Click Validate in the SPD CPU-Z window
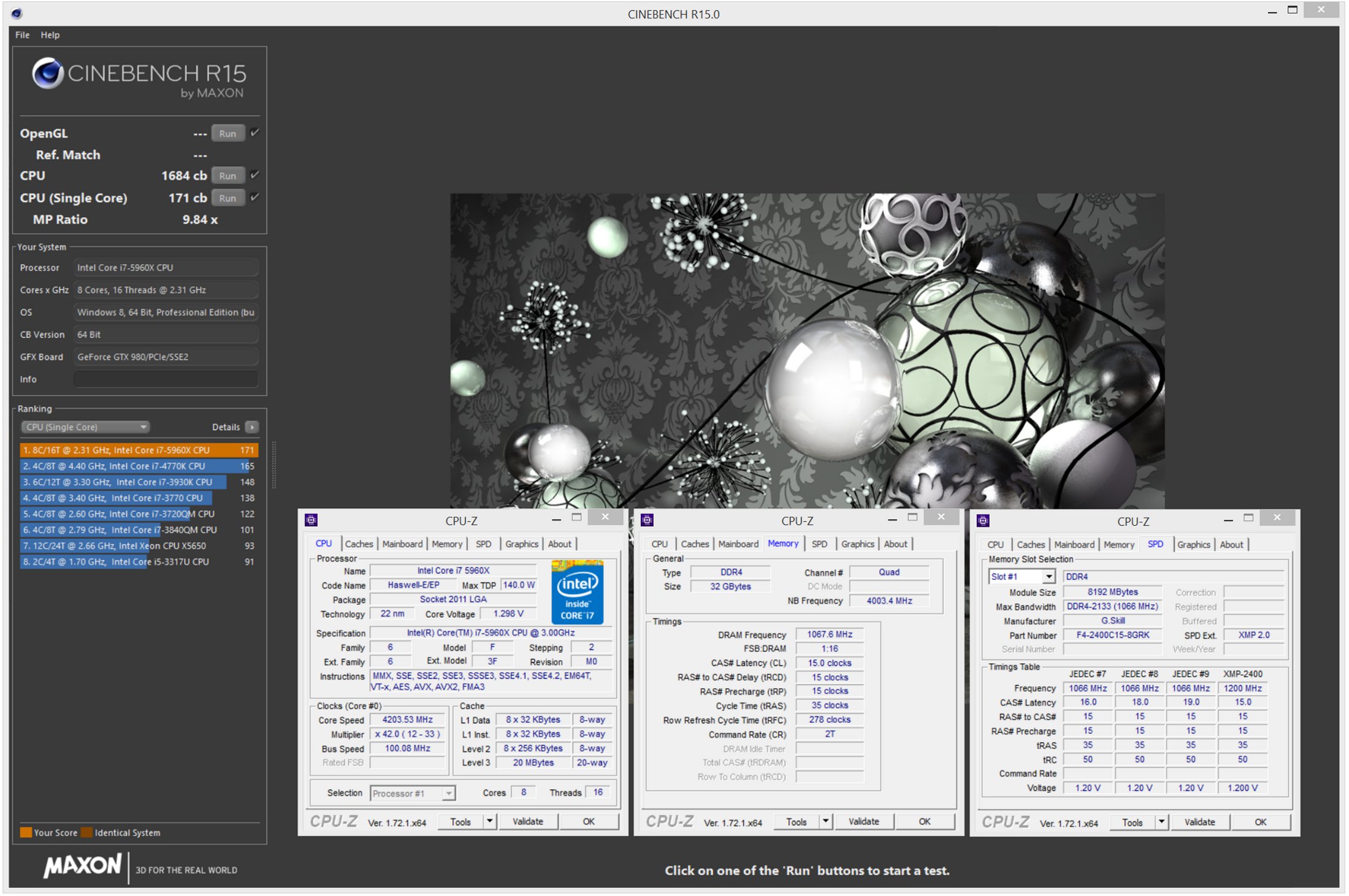 pos(1199,822)
